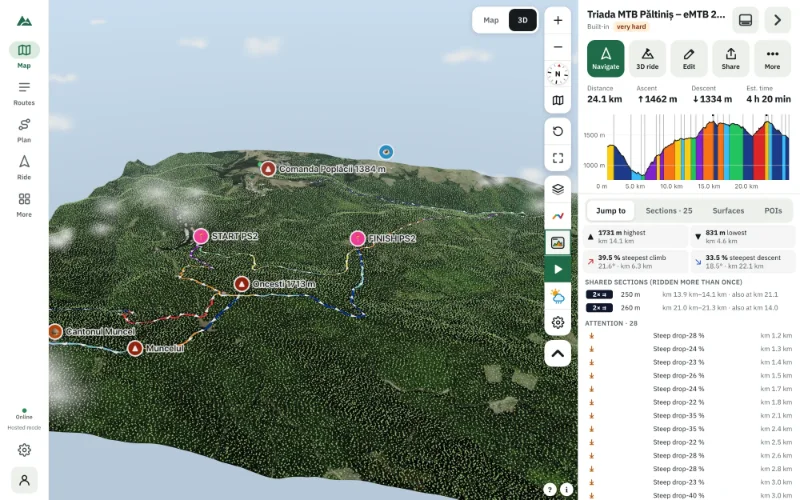Open the map layers stack icon
This screenshot has height=500, width=800.
coord(558,189)
